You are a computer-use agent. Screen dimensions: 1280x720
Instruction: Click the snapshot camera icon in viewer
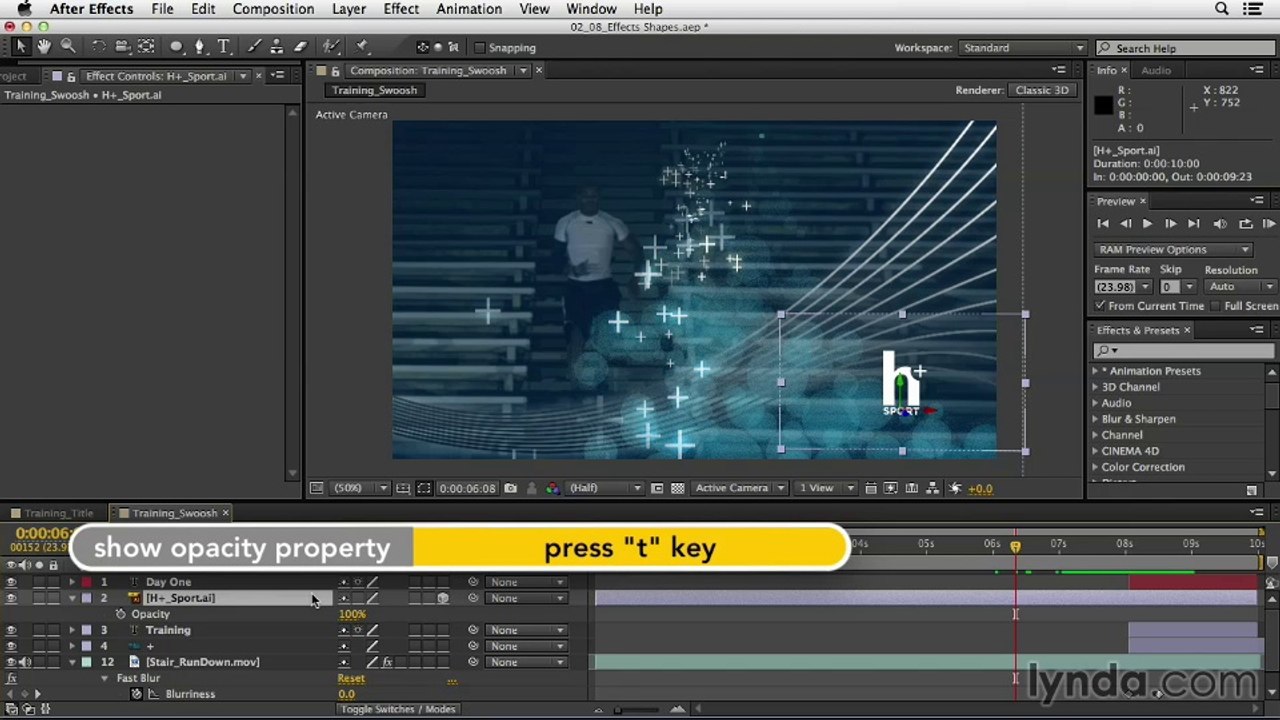511,488
